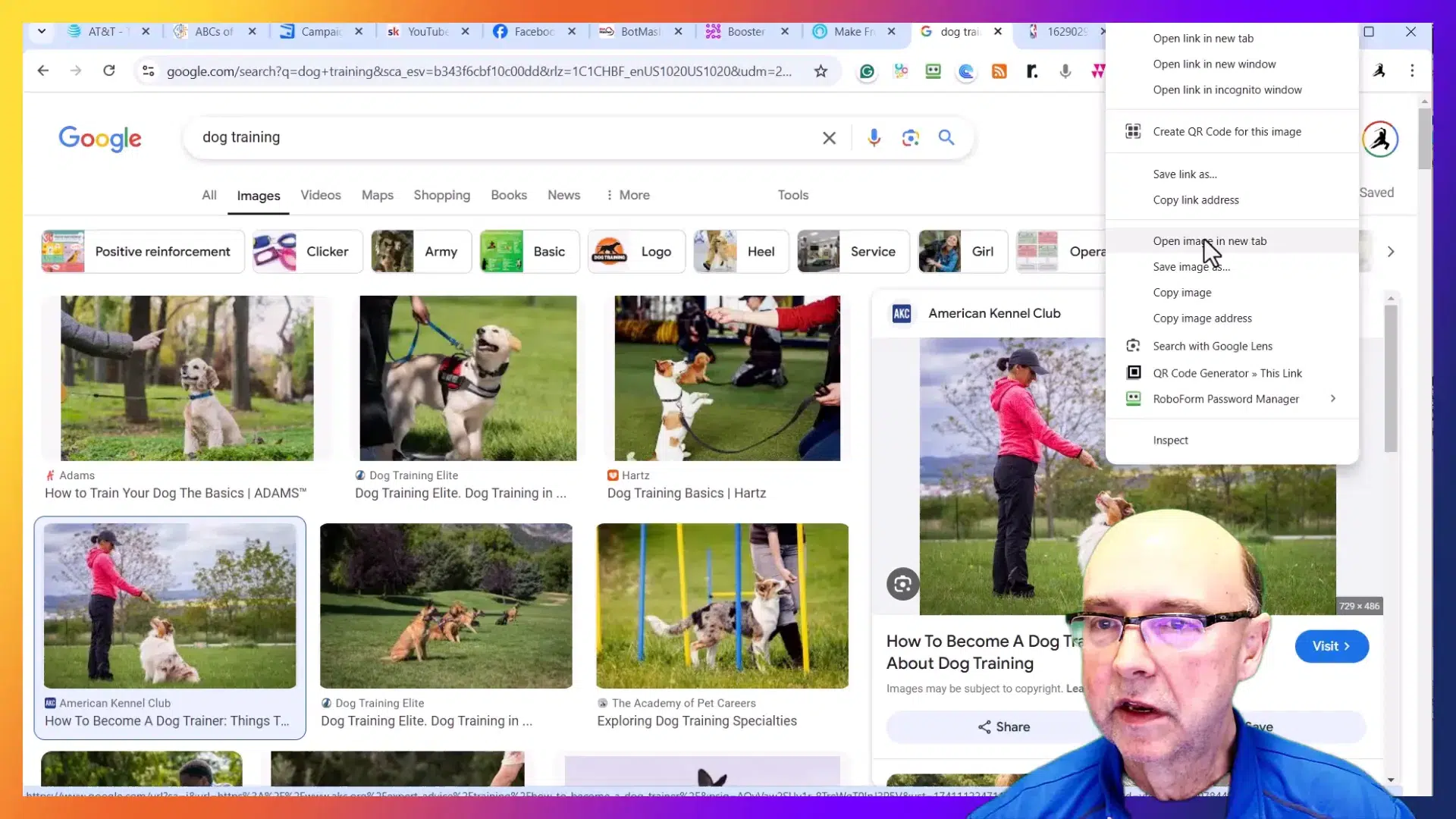Click the browser address bar URL
Viewport: 1456px width, 819px height.
[x=479, y=71]
